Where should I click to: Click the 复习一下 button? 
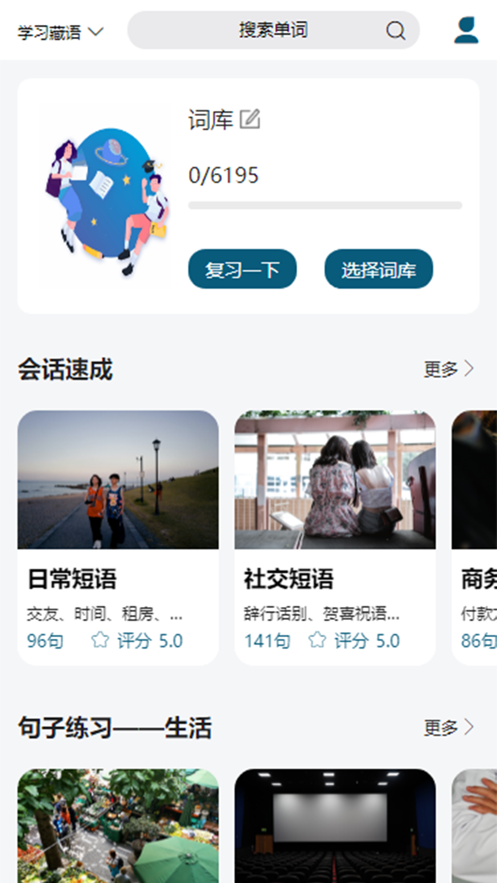[x=243, y=269]
